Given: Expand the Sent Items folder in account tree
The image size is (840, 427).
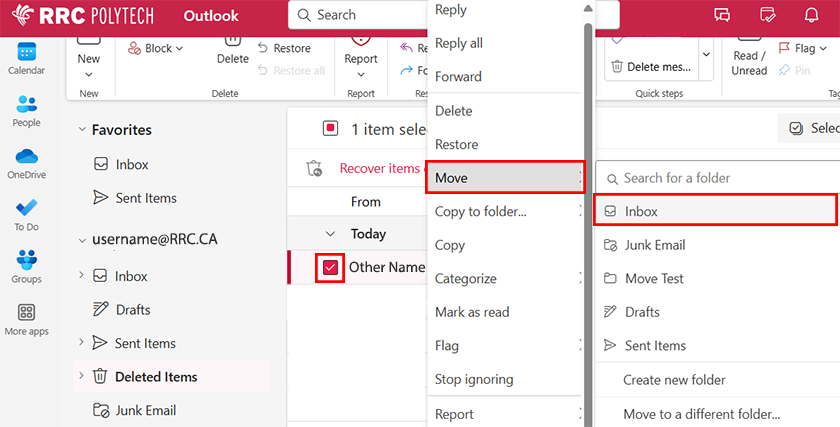Looking at the screenshot, I should [81, 343].
